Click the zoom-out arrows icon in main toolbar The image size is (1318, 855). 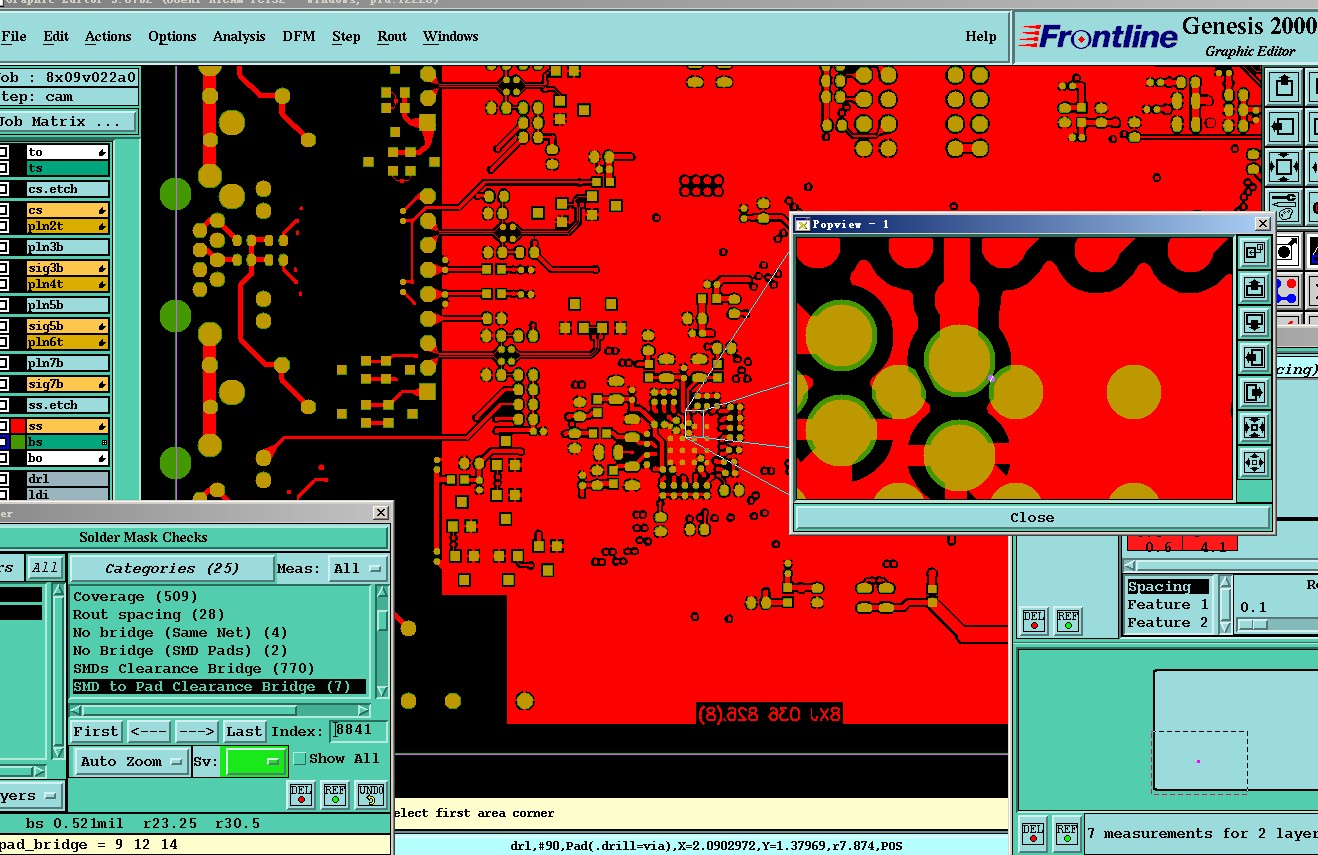point(1285,166)
